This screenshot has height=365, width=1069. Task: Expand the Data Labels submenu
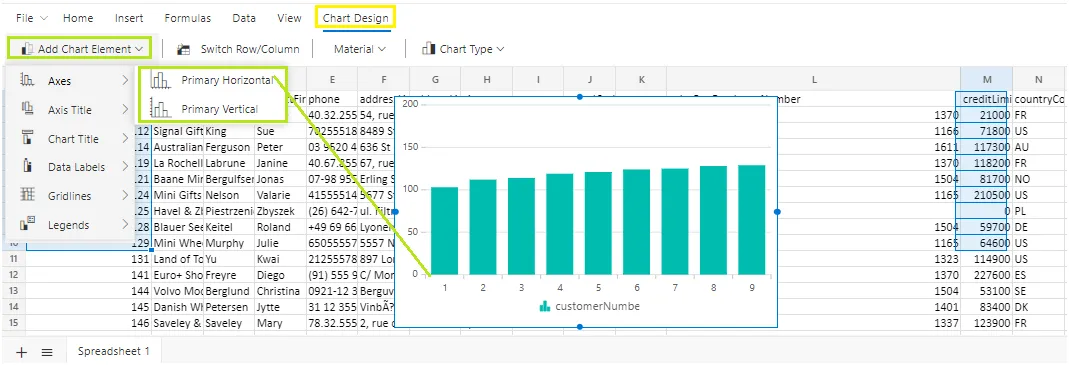coord(72,167)
